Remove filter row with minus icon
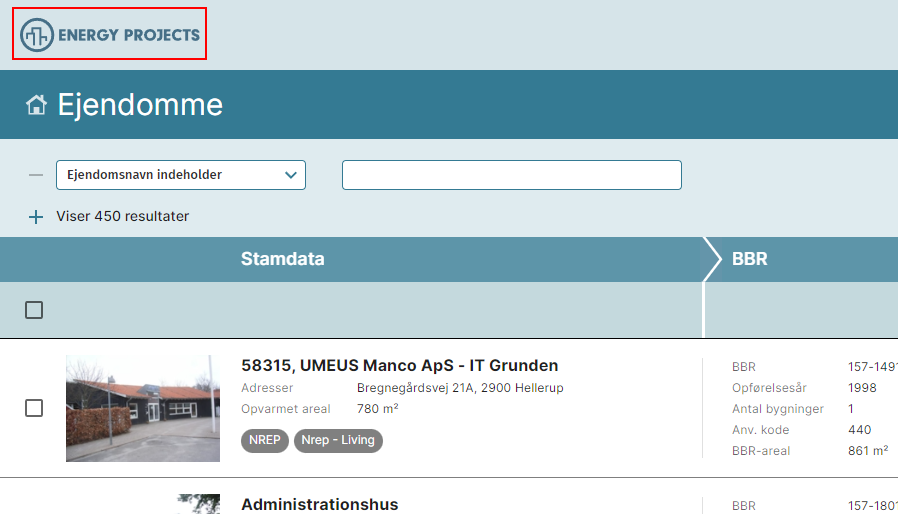The image size is (898, 514). coord(36,175)
